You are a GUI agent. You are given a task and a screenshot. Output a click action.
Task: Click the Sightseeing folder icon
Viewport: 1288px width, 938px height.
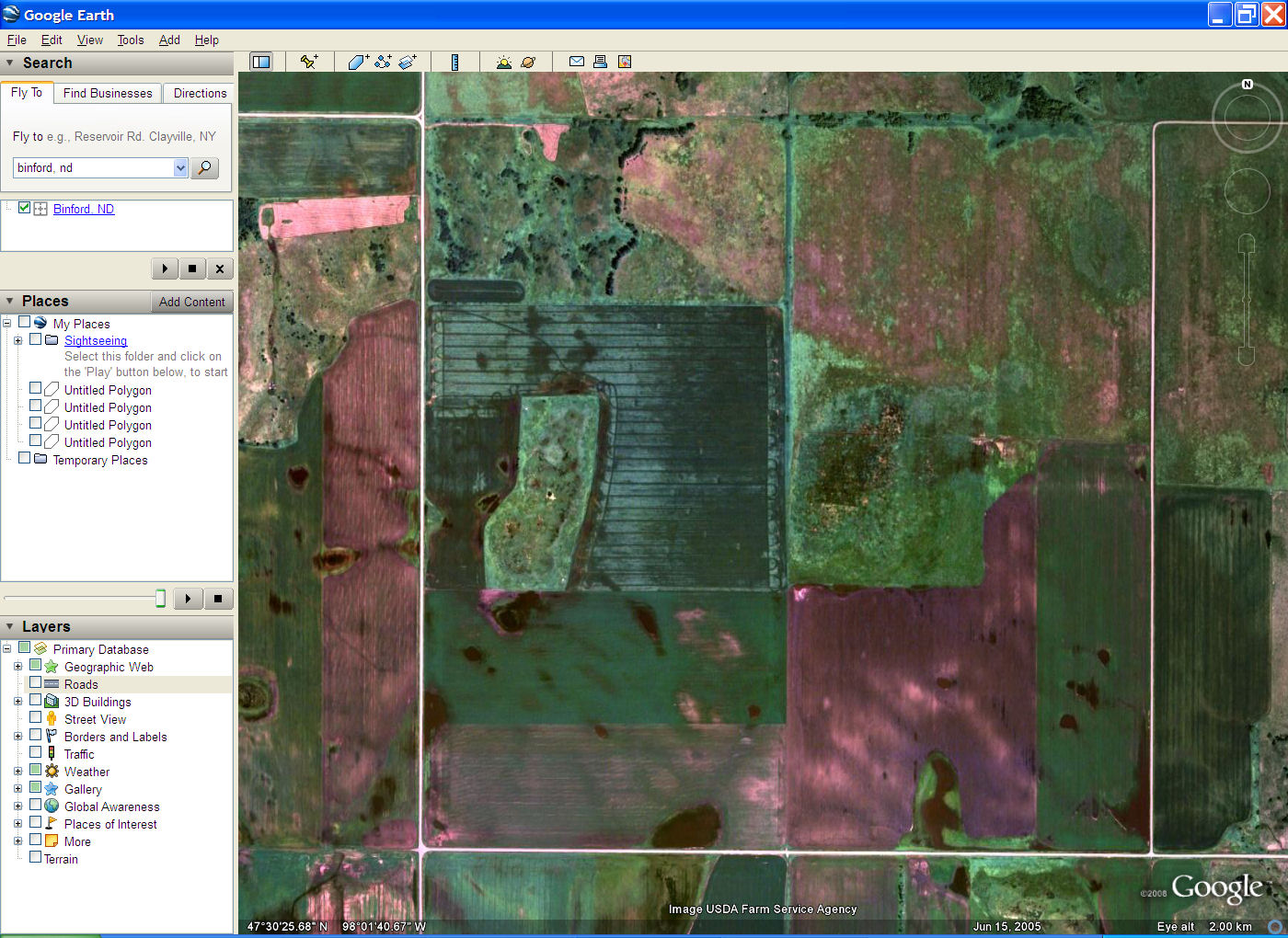point(52,340)
